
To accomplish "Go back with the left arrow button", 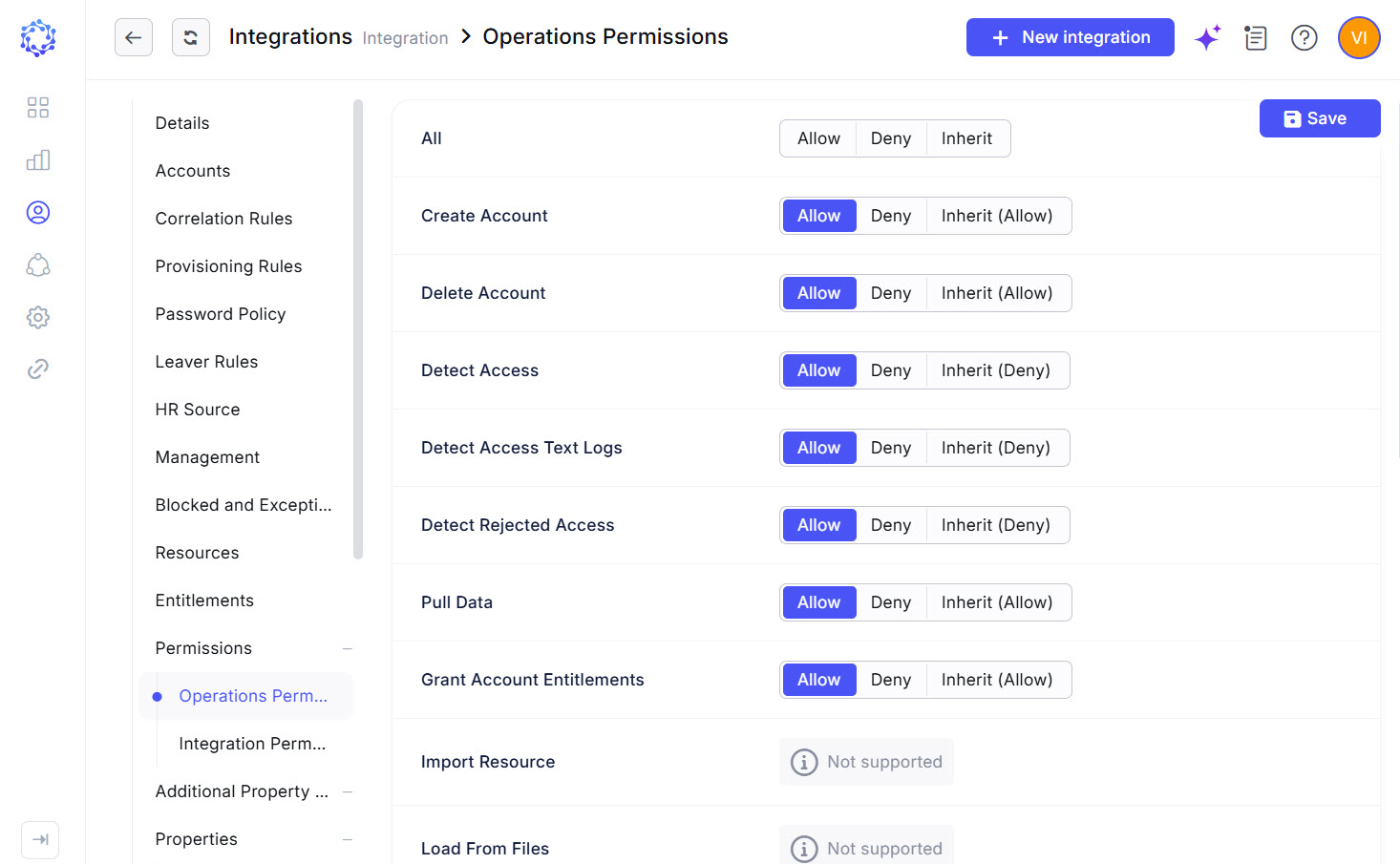I will 134,37.
